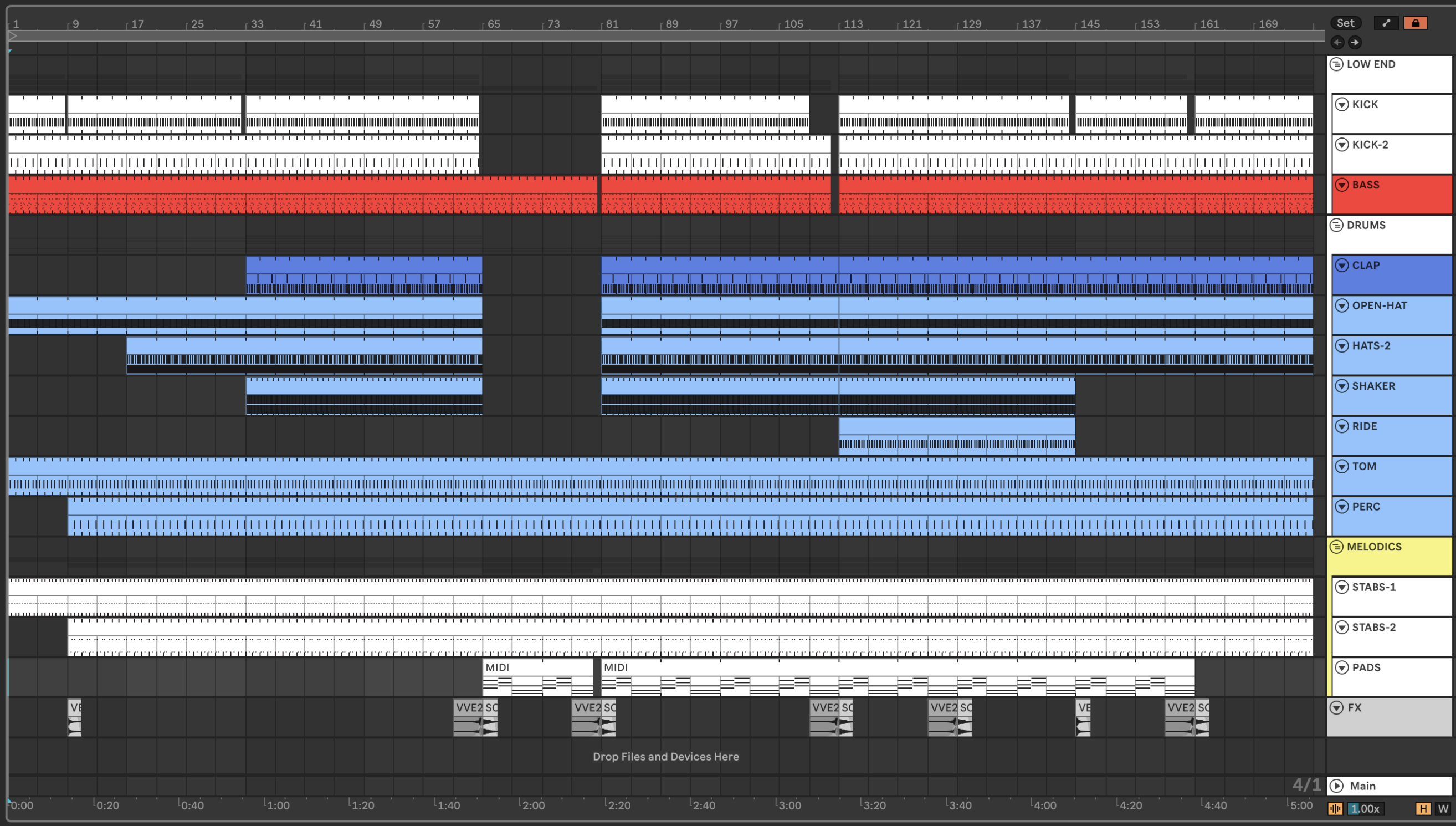Click the previous locator arrow button
This screenshot has height=826, width=1456.
1337,43
